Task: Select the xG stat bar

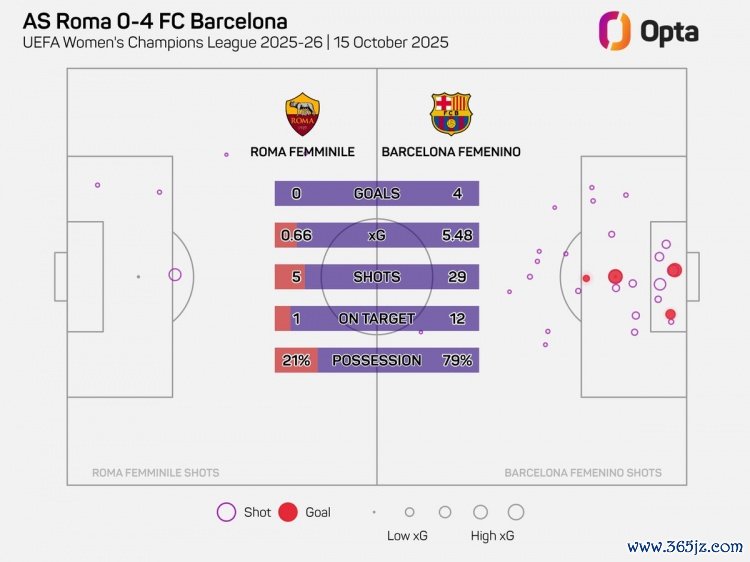Action: pyautogui.click(x=377, y=235)
